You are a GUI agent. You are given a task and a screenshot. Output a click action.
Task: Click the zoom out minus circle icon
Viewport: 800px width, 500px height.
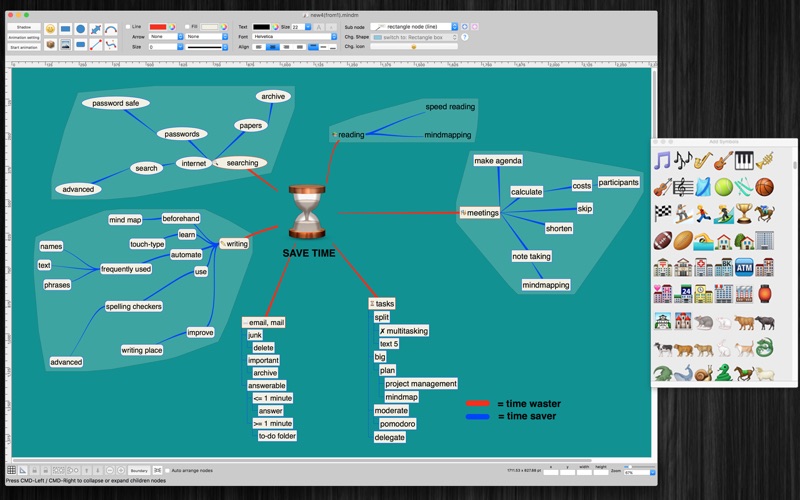[x=110, y=470]
